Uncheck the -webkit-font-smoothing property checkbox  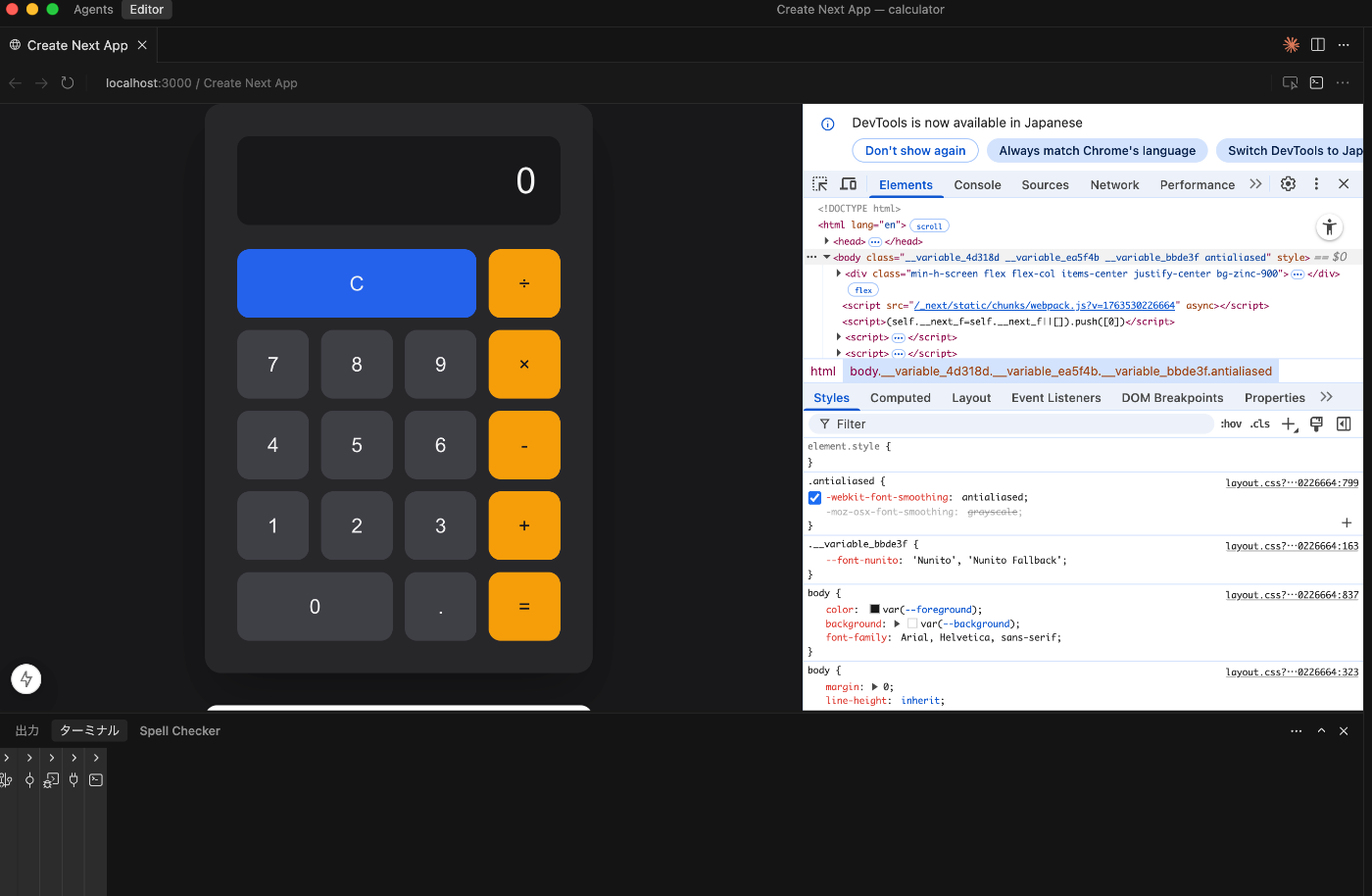814,498
